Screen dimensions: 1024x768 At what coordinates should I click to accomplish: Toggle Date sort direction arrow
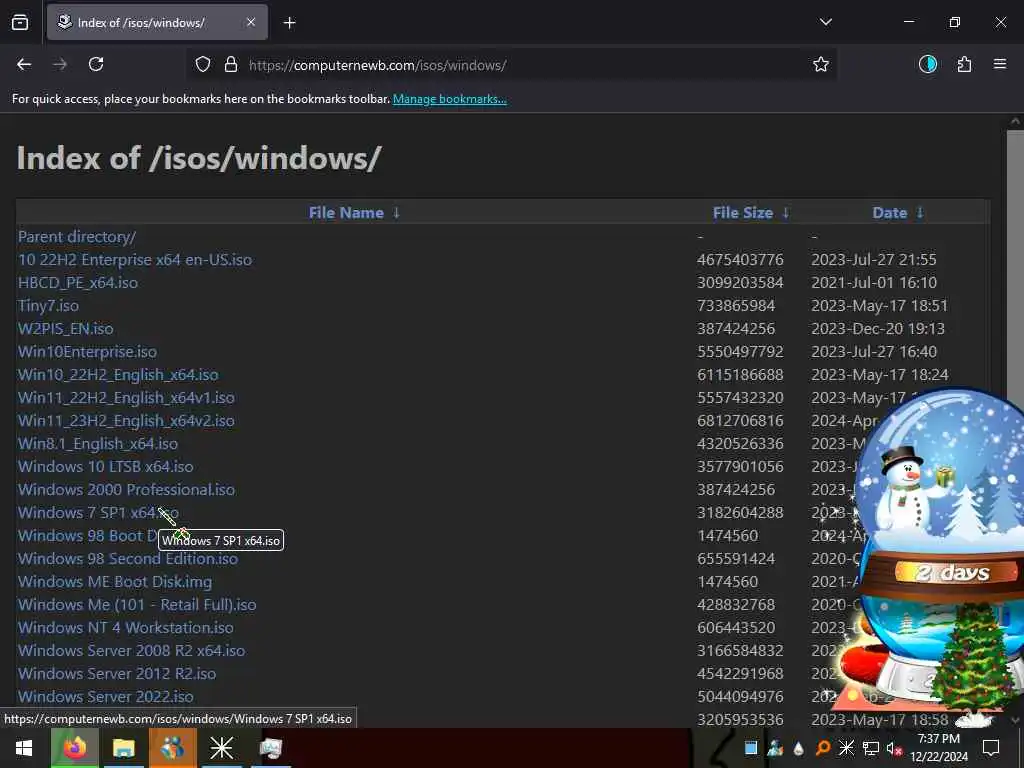point(920,213)
